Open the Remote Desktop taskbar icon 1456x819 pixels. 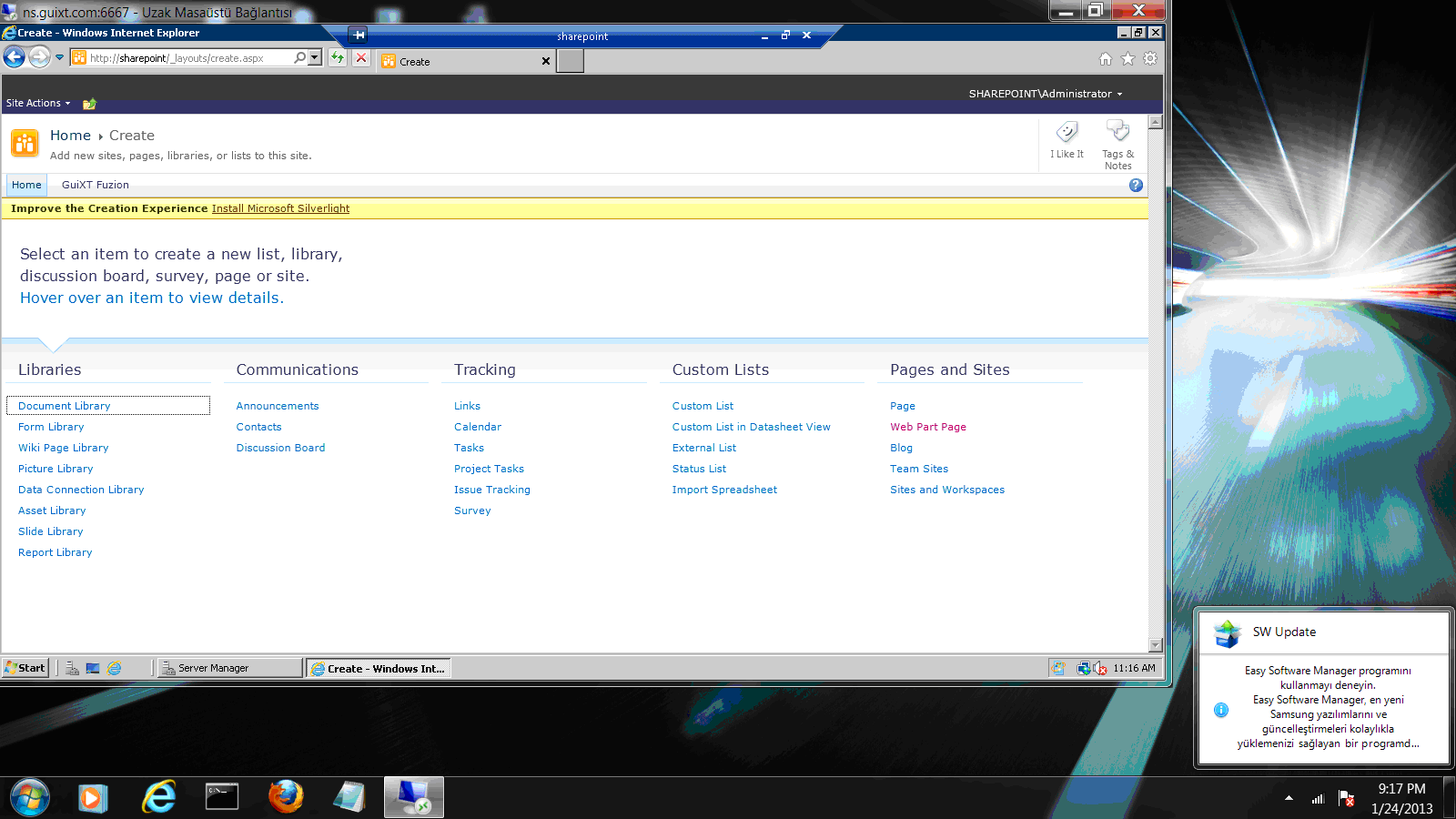pos(414,797)
